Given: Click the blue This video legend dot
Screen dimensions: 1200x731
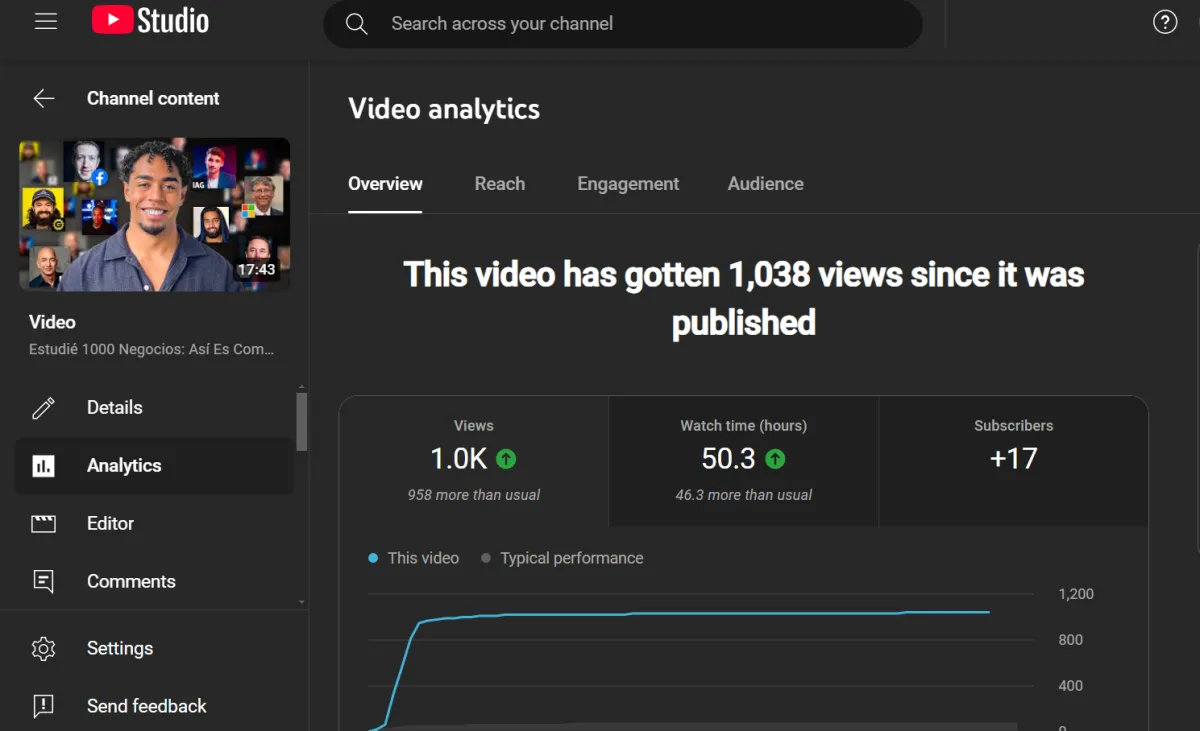Looking at the screenshot, I should tap(373, 558).
